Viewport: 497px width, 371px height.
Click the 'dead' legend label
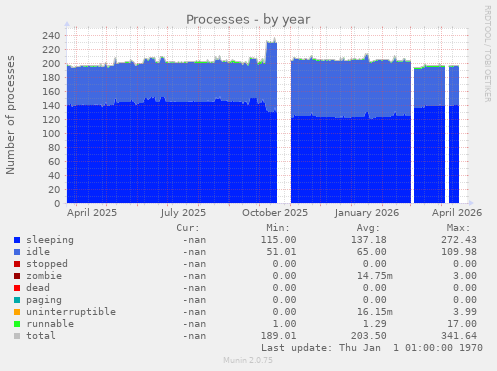pyautogui.click(x=38, y=288)
